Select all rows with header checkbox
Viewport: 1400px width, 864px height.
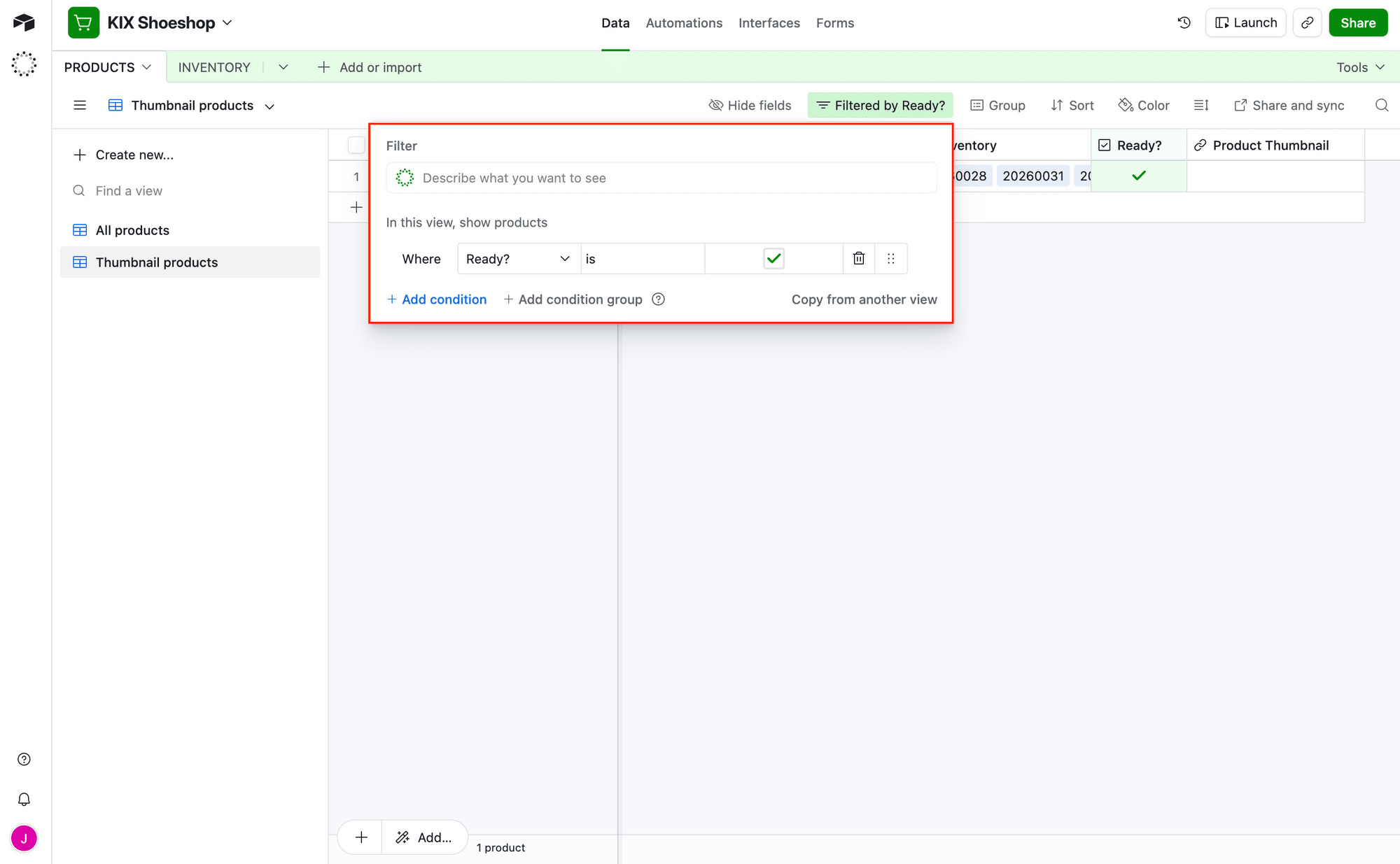coord(356,145)
